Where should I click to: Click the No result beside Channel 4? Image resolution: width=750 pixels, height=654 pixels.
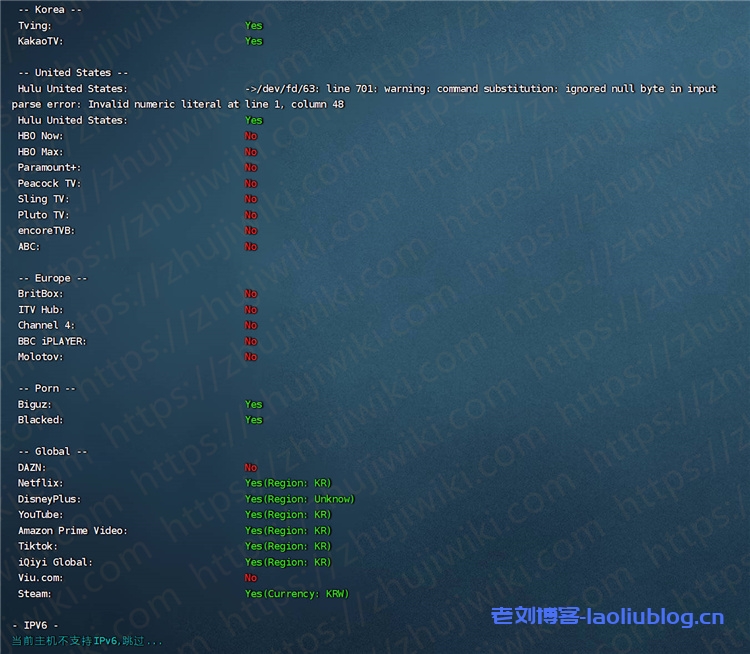[x=251, y=325]
